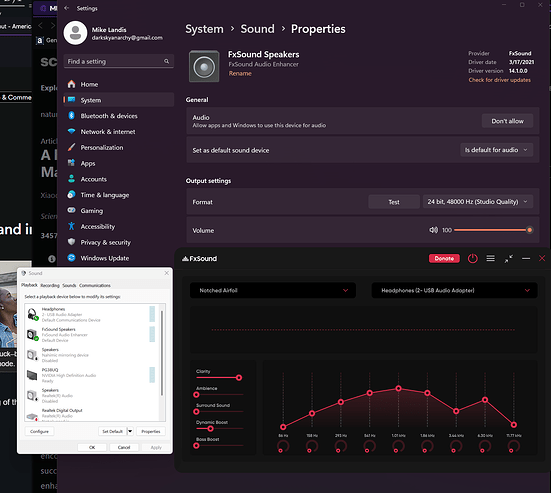The height and width of the screenshot is (493, 551).
Task: Click the FxSound shrink-to-mini-mode icon
Action: coord(508,259)
